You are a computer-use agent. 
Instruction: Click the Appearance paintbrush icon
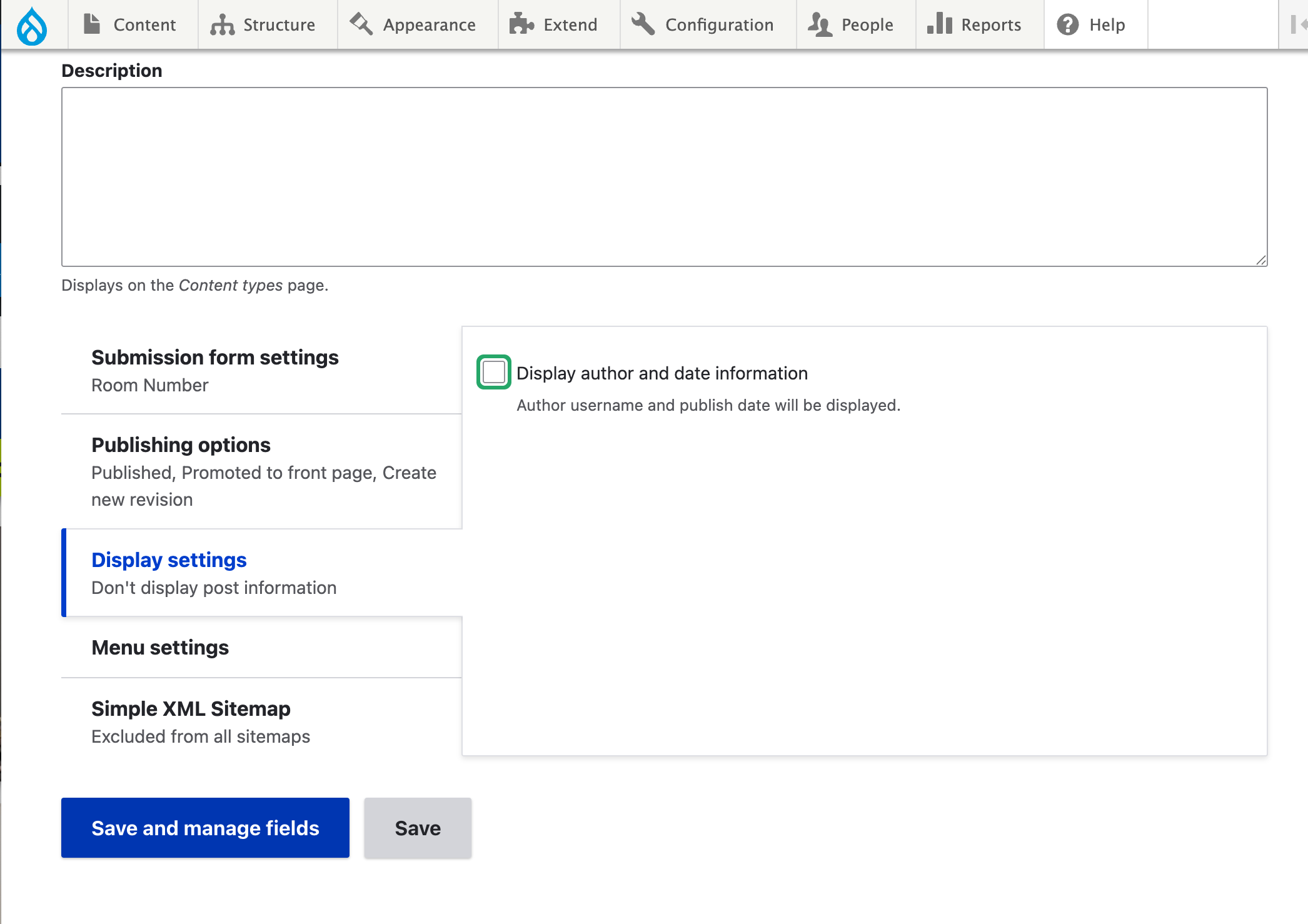(x=361, y=24)
